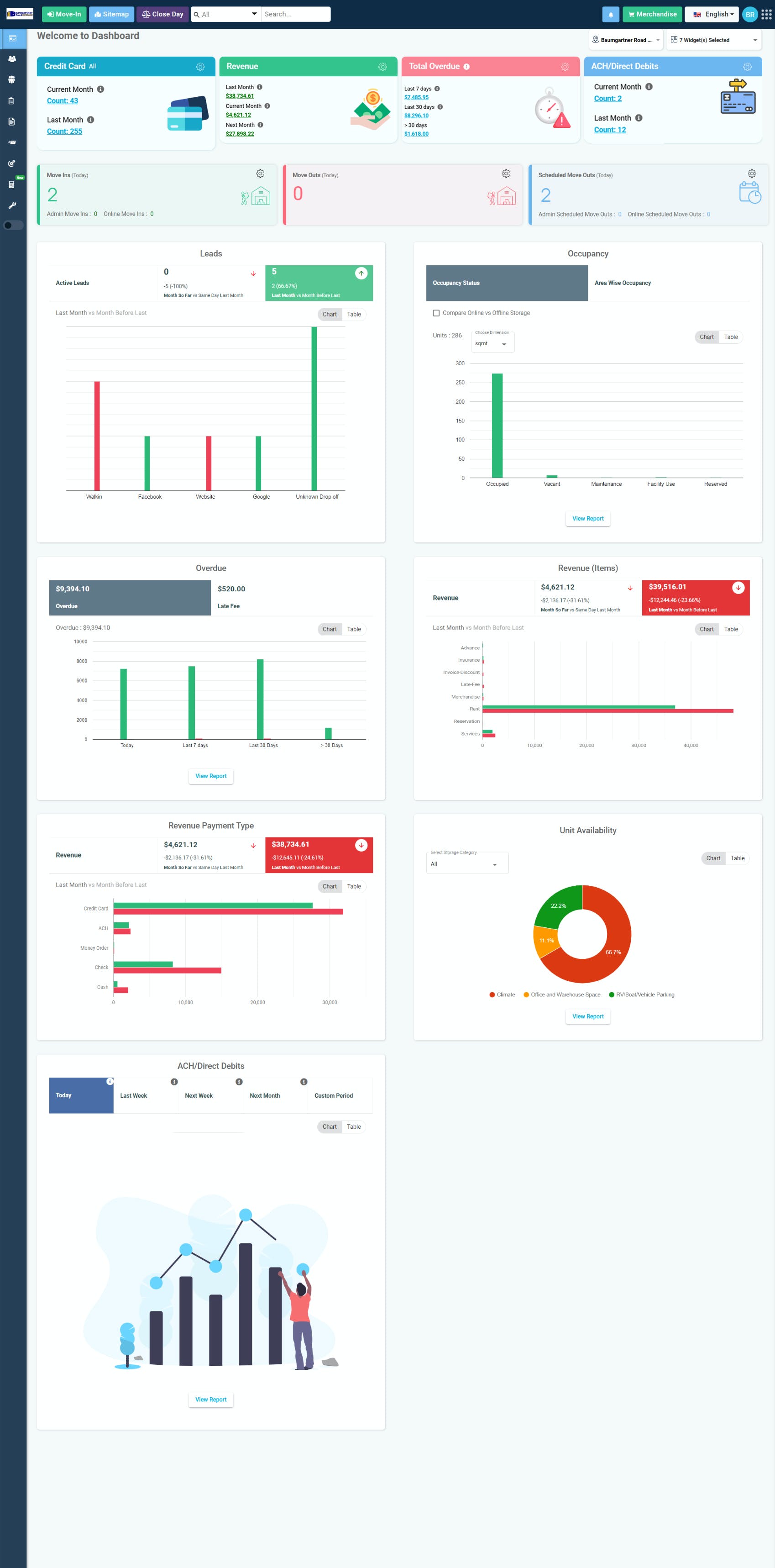Check Compare Online vs Offline Storage
Image resolution: width=775 pixels, height=1568 pixels.
[435, 313]
